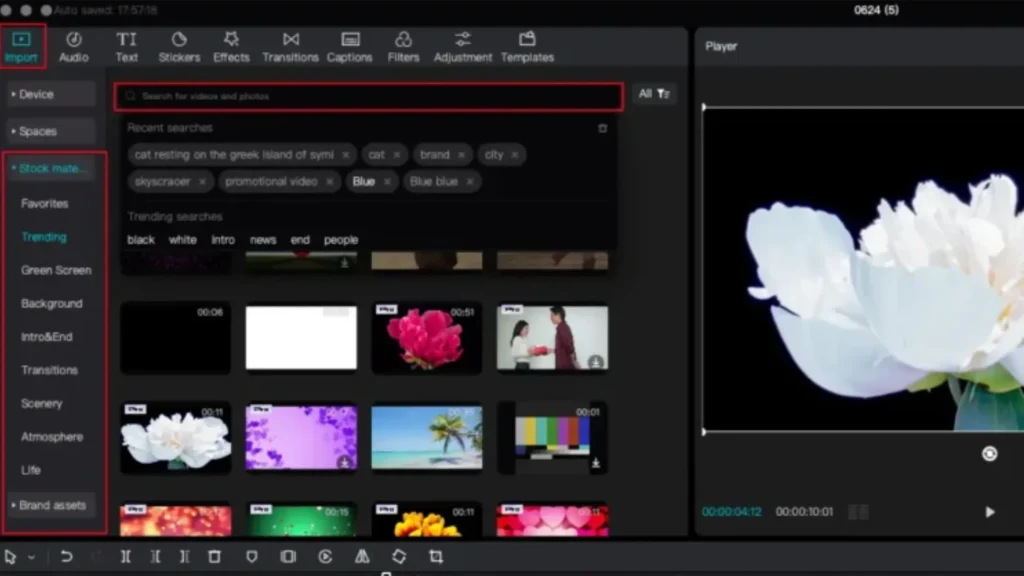
Task: Open the Adjustment tab
Action: pos(462,46)
